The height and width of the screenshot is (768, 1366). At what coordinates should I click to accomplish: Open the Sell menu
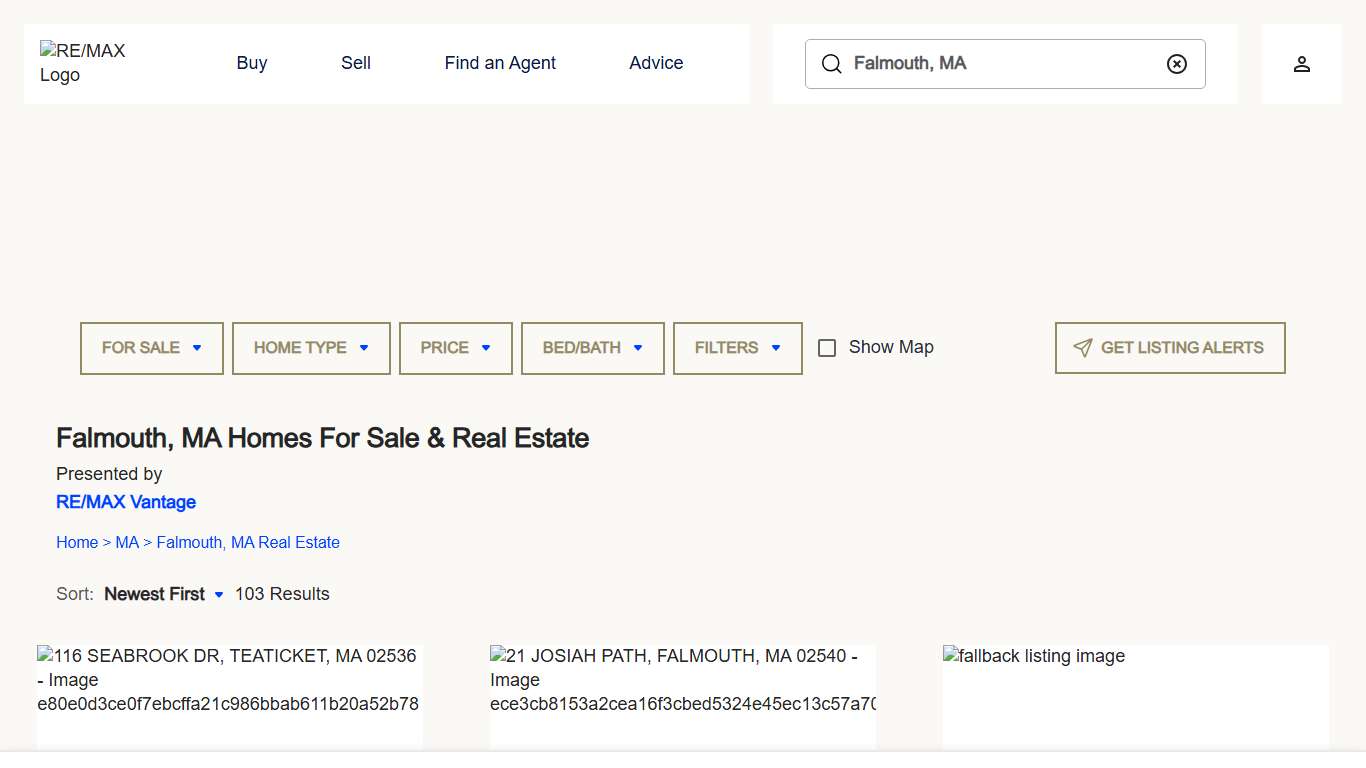356,63
